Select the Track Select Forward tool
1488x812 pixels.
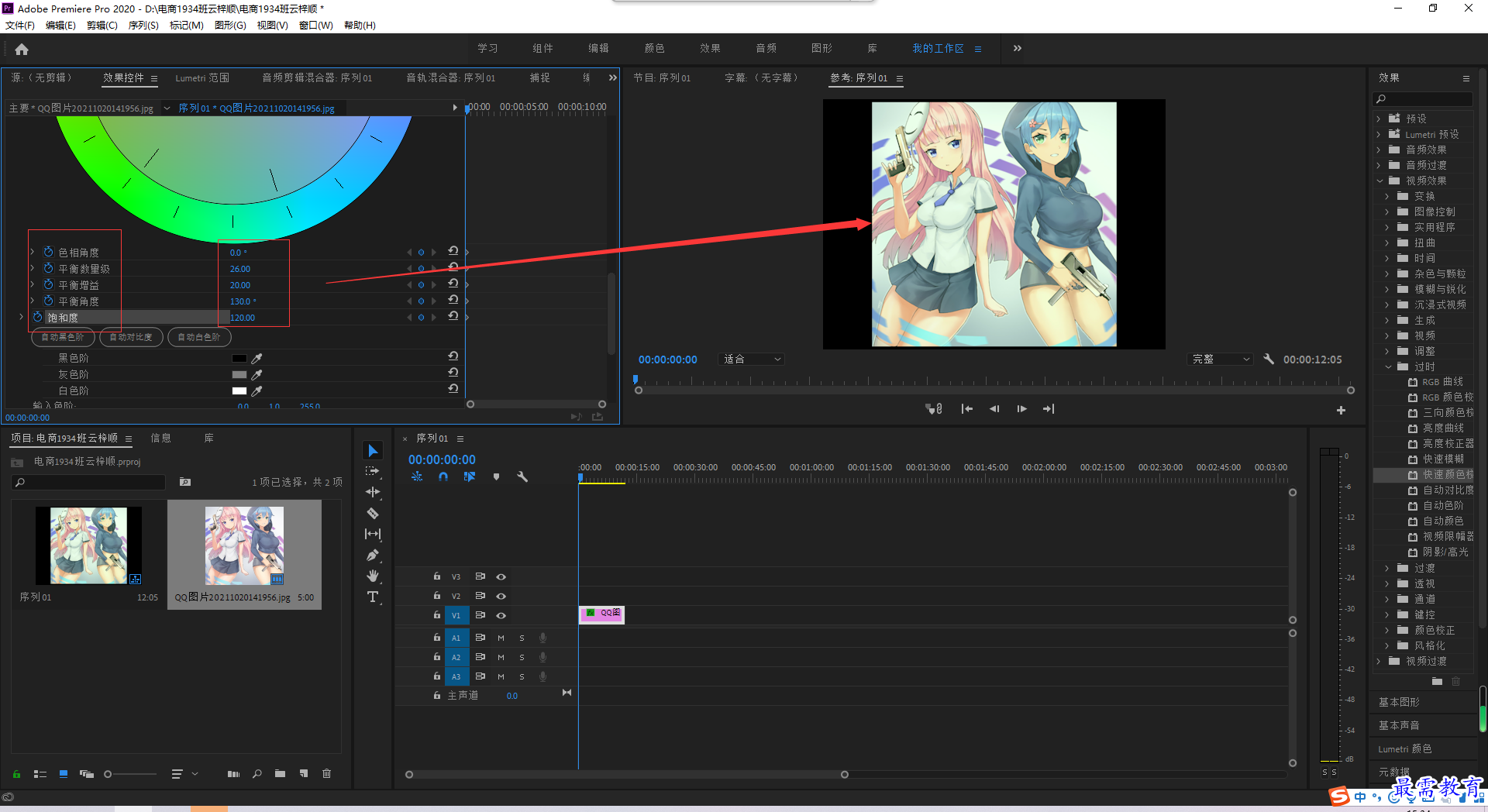[373, 471]
